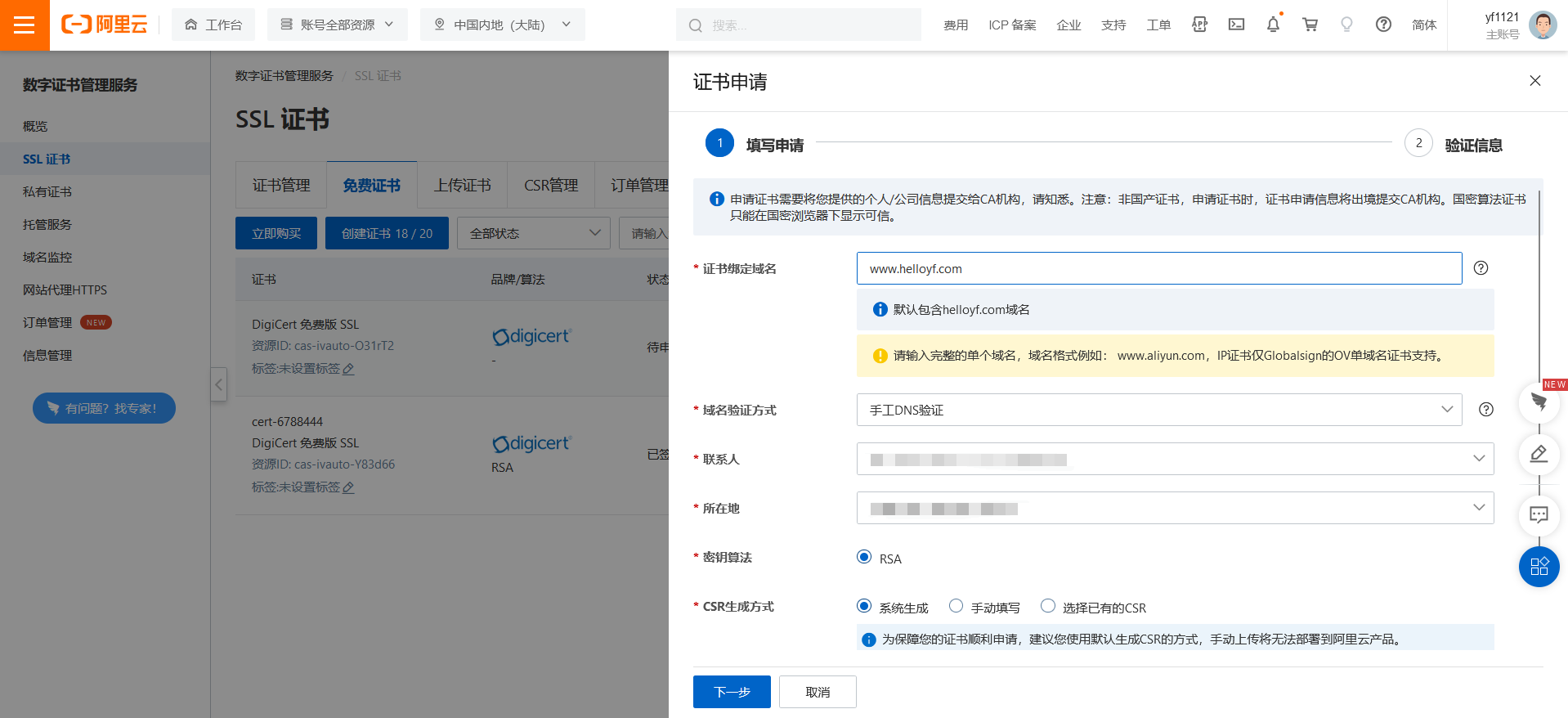Viewport: 1568px width, 718px height.
Task: Click step 2 验证信息 indicator
Action: [1454, 144]
